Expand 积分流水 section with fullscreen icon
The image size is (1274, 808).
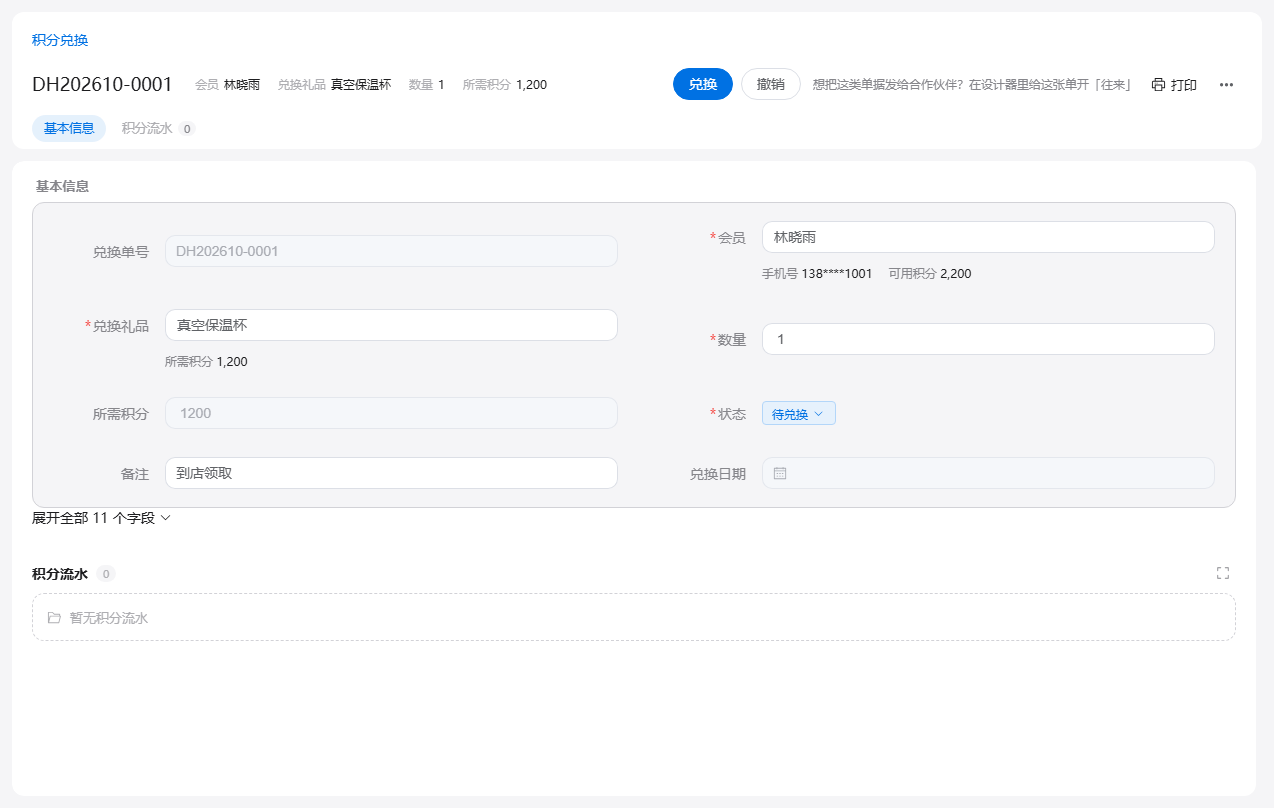(x=1222, y=573)
